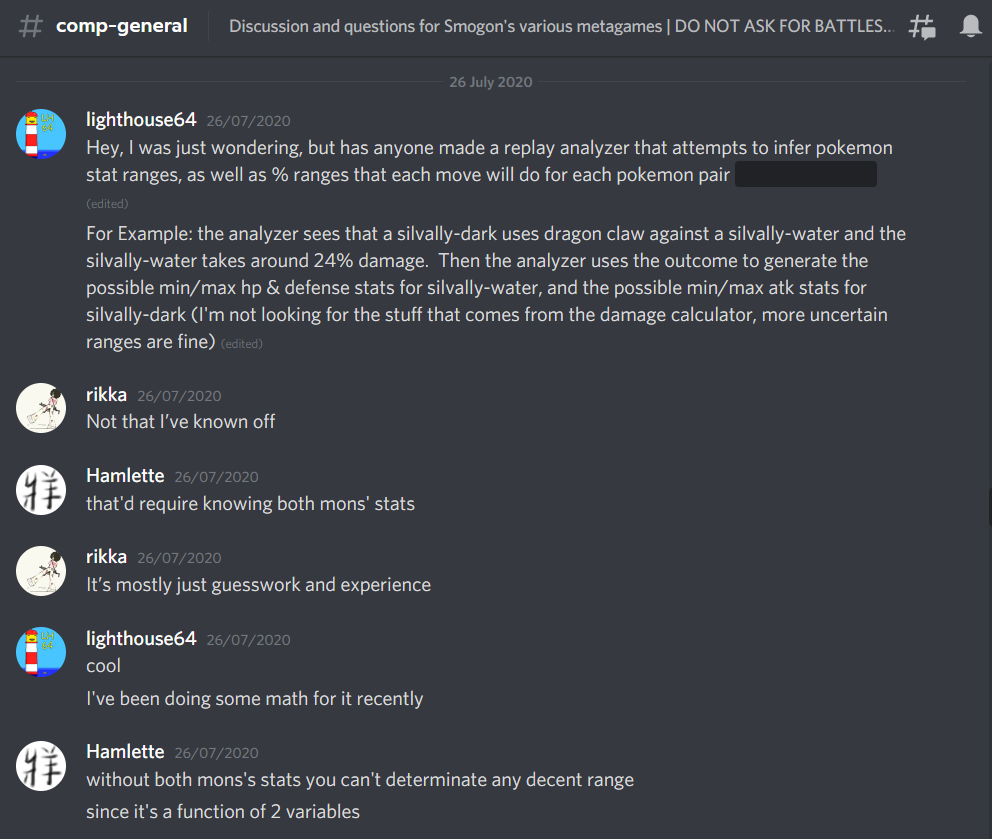Click Hamlette's avatar by "without both mons's stats"

coord(41,766)
